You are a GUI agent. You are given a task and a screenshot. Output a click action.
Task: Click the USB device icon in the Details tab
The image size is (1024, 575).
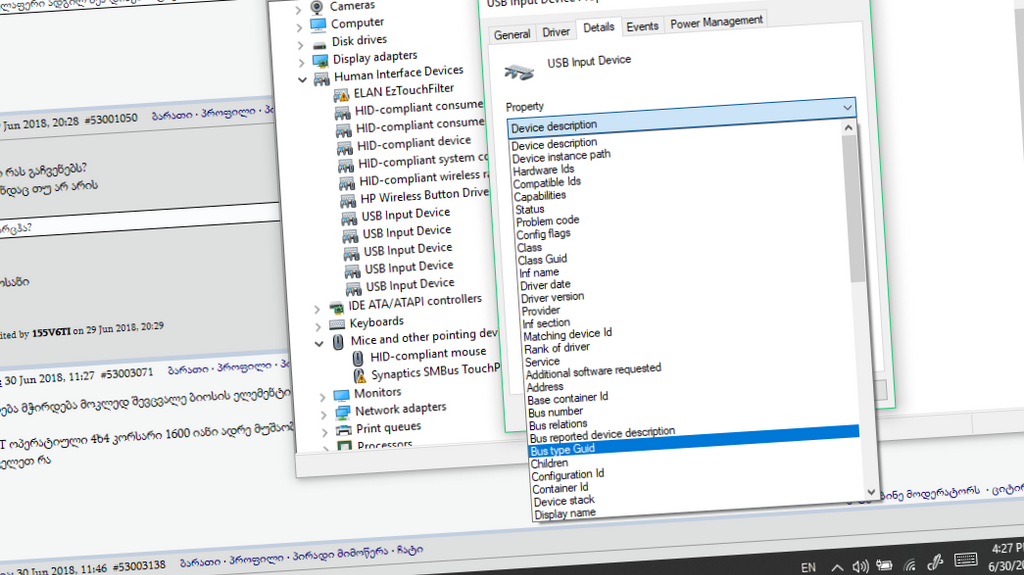pyautogui.click(x=519, y=71)
